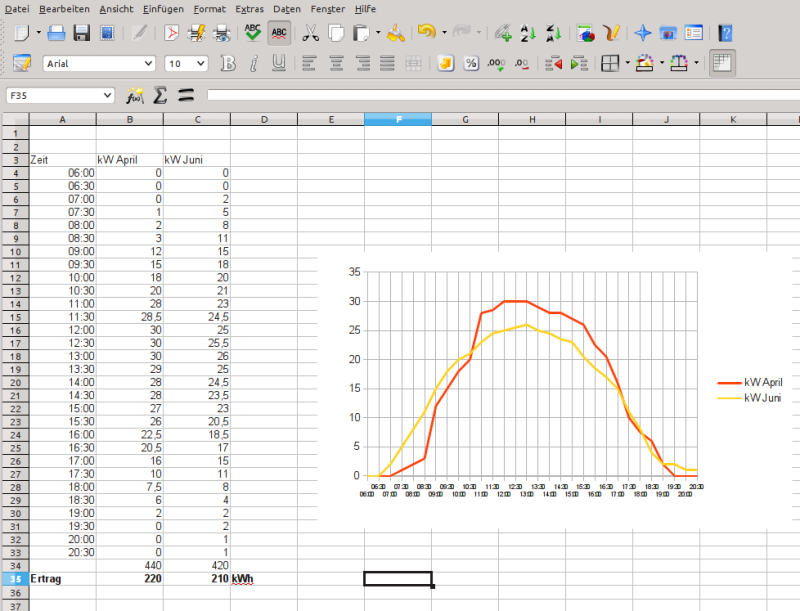Open the Arial font name dropdown
Viewport: 800px width, 611px height.
(x=148, y=64)
